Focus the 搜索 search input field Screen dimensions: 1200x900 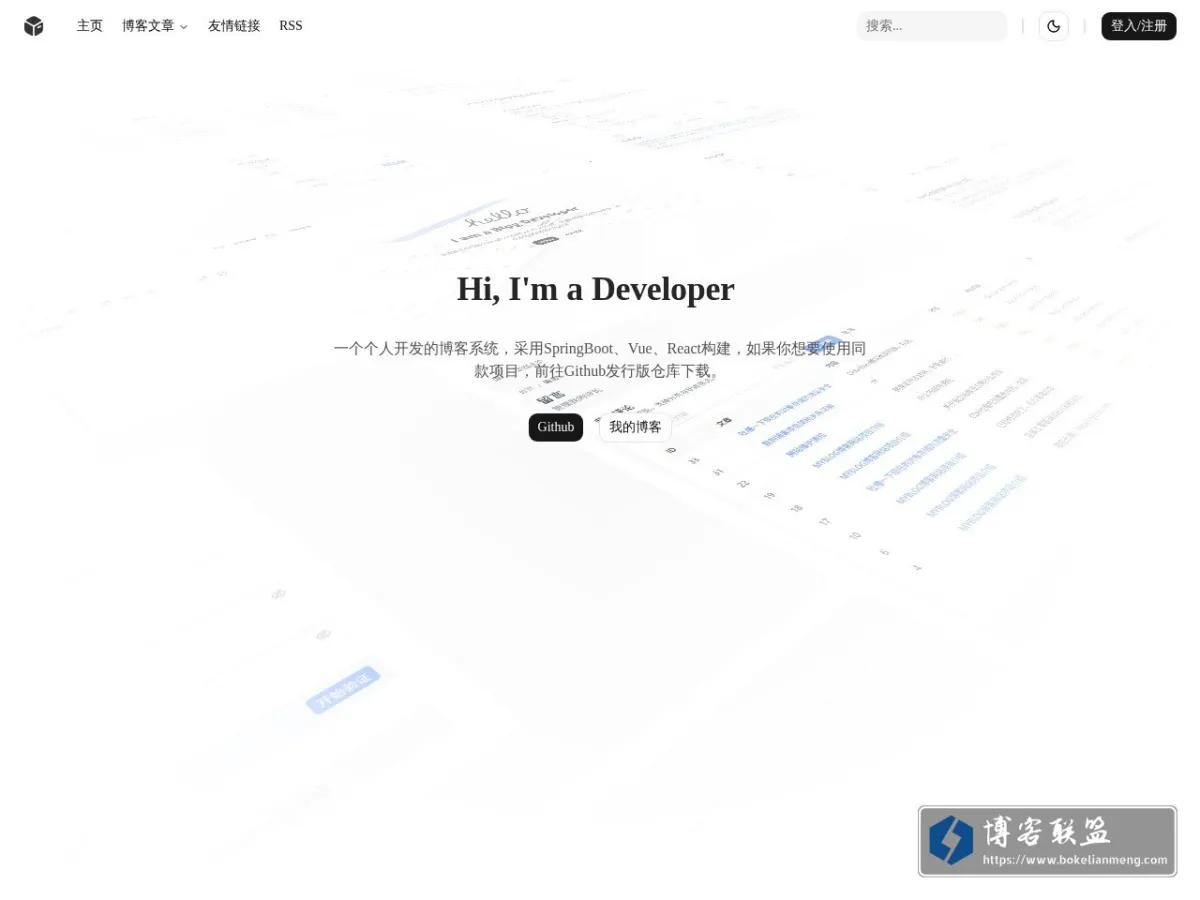932,26
